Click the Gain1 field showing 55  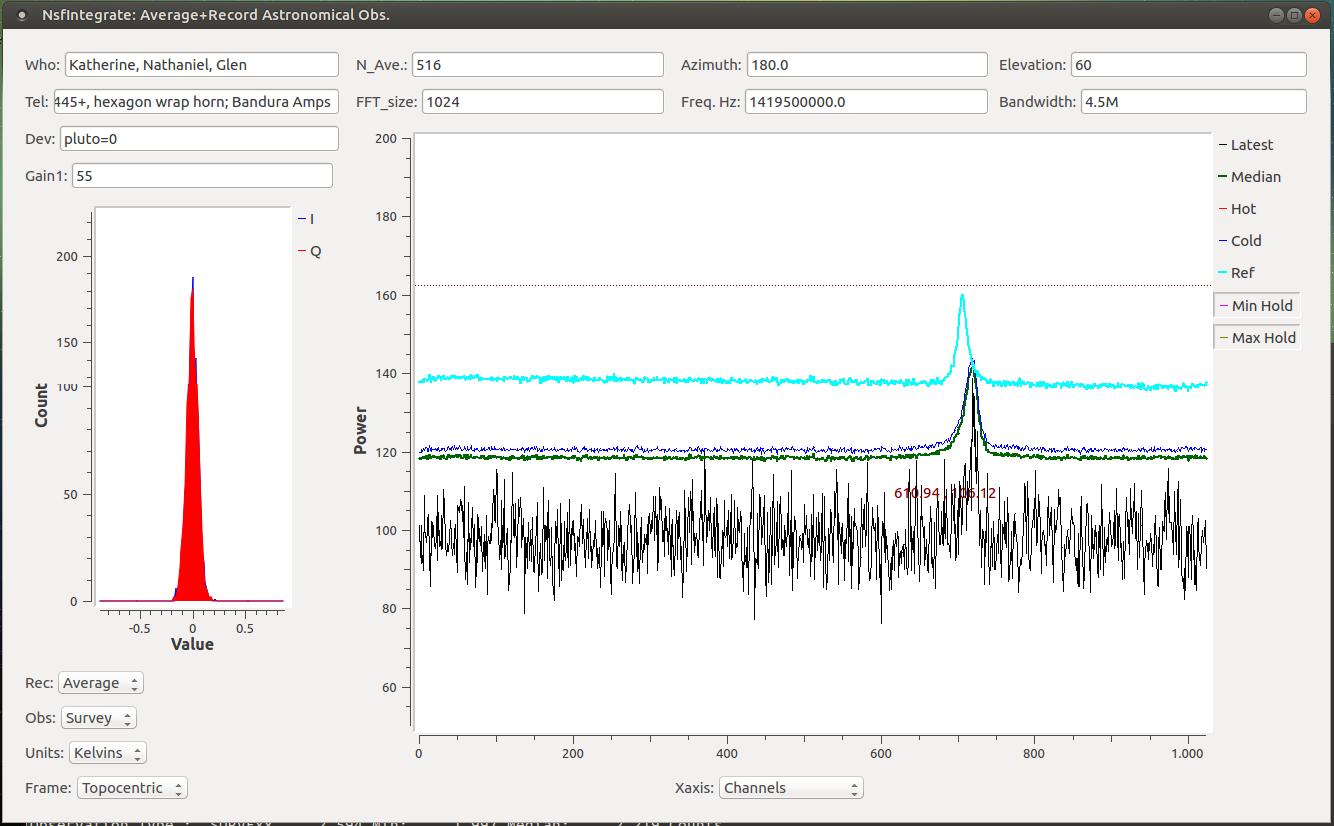click(x=201, y=176)
